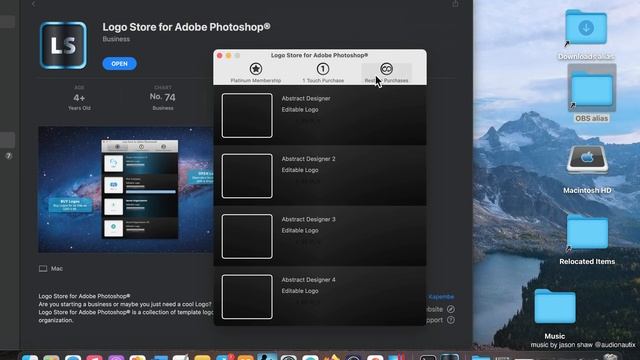
Task: Click the Mac platform label icon
Action: [43, 269]
